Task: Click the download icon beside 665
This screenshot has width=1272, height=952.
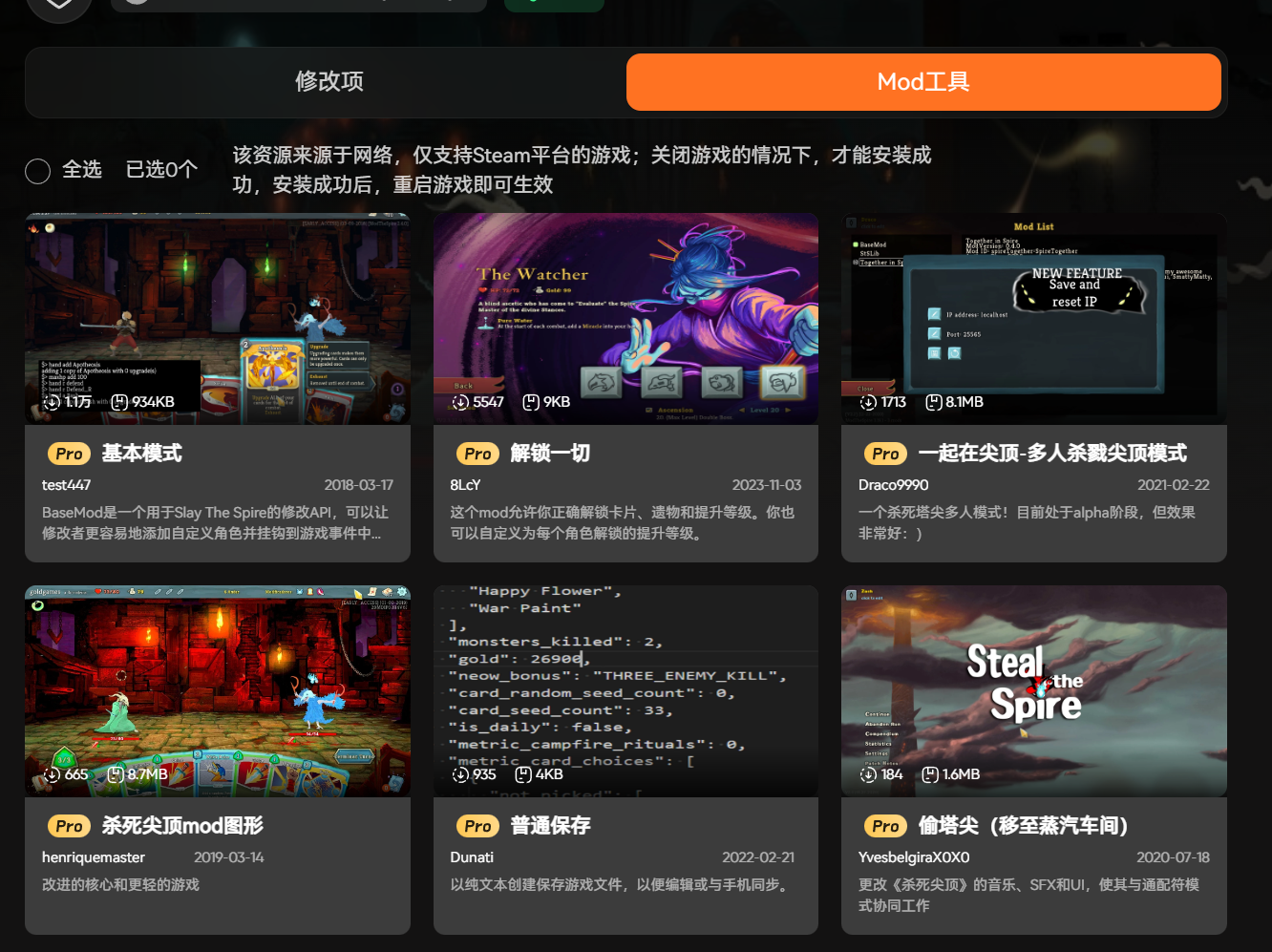Action: [x=53, y=774]
